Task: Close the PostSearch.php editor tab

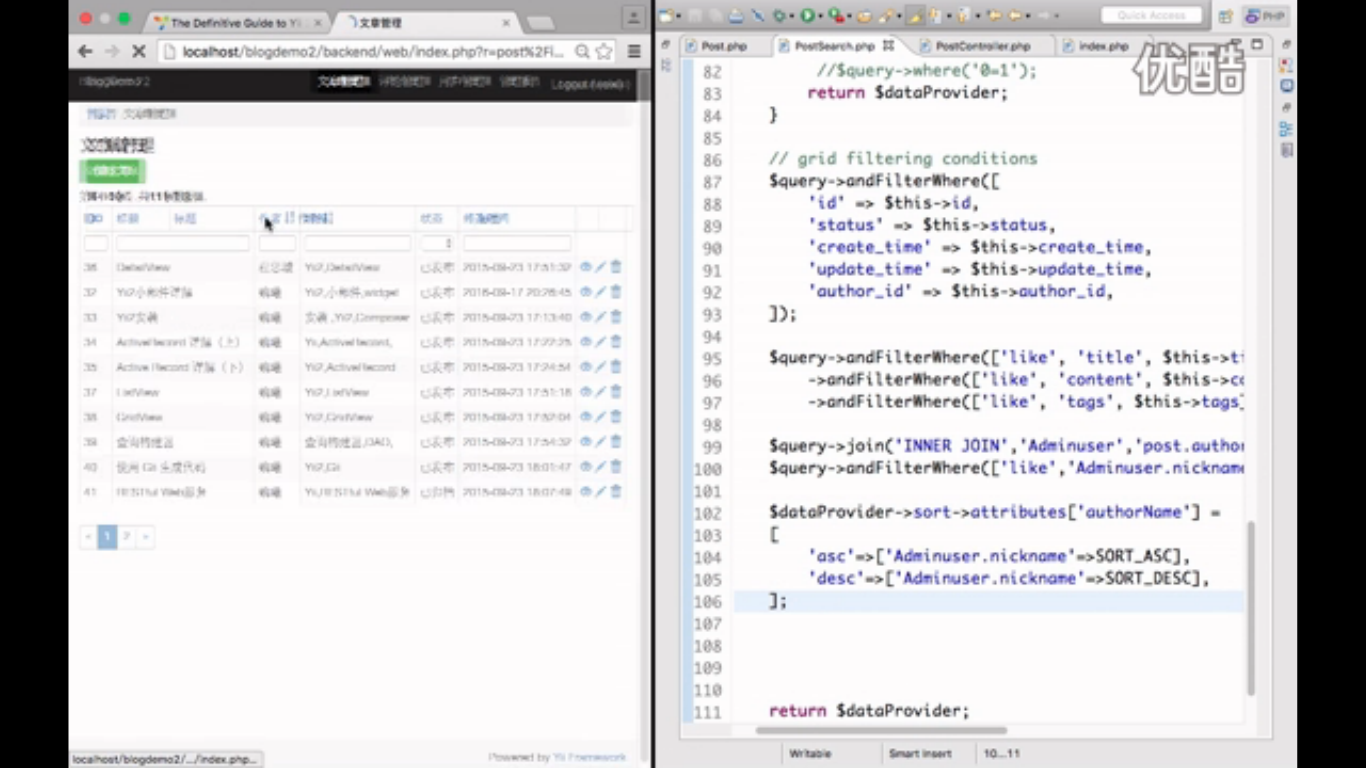Action: [888, 46]
